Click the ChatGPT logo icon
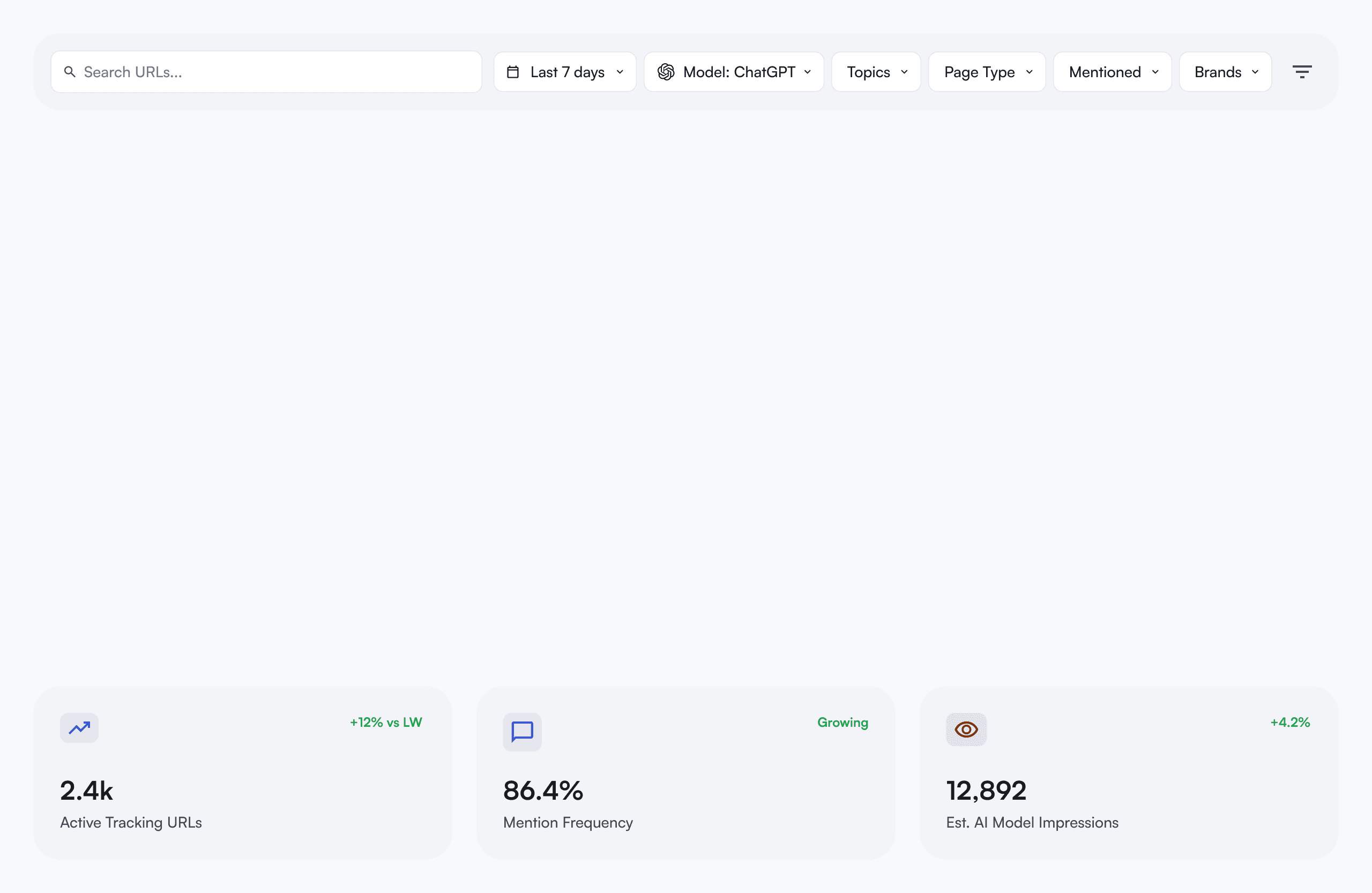The image size is (1372, 893). 666,72
